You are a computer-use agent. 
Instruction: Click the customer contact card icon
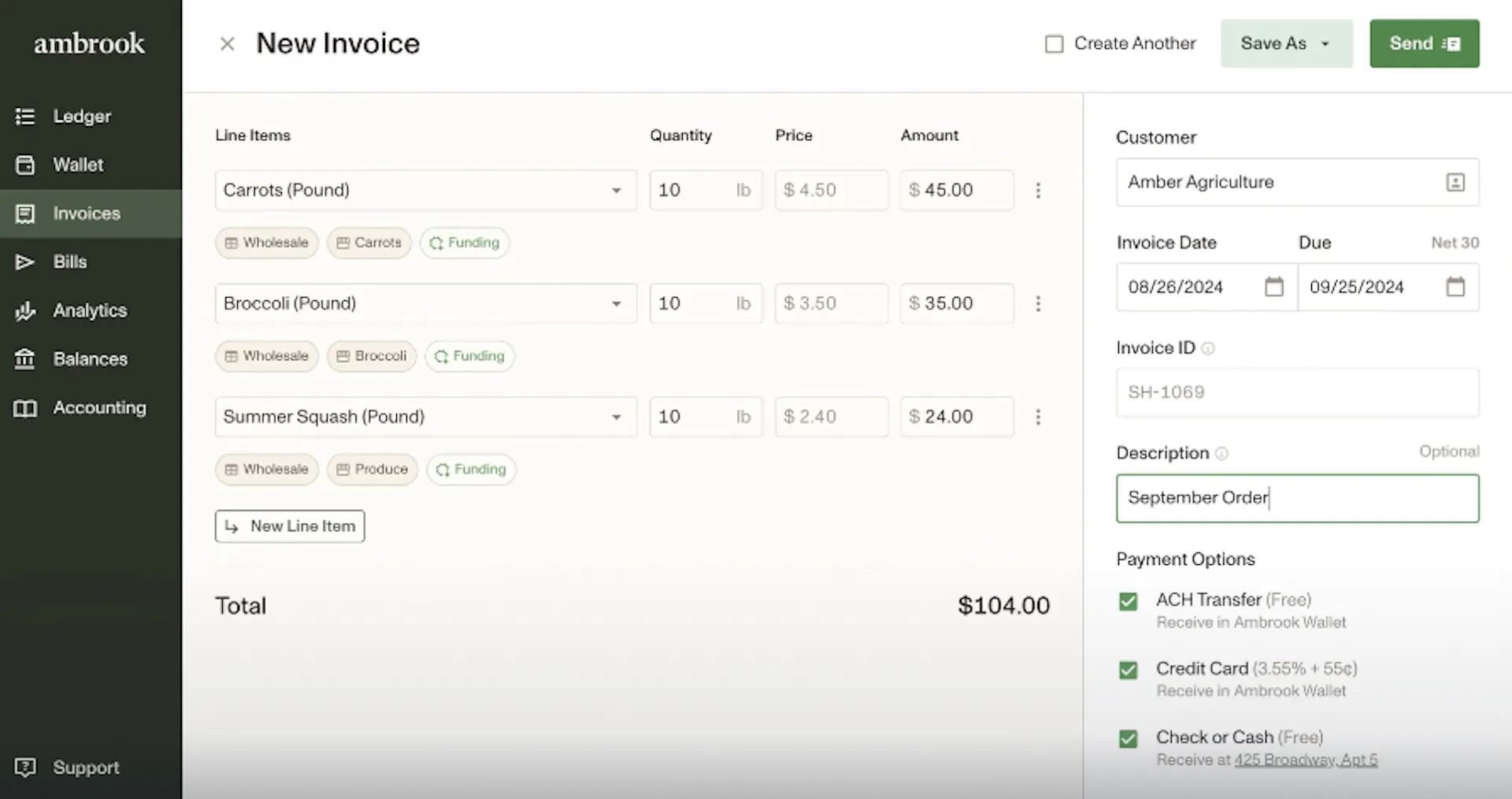click(x=1455, y=183)
